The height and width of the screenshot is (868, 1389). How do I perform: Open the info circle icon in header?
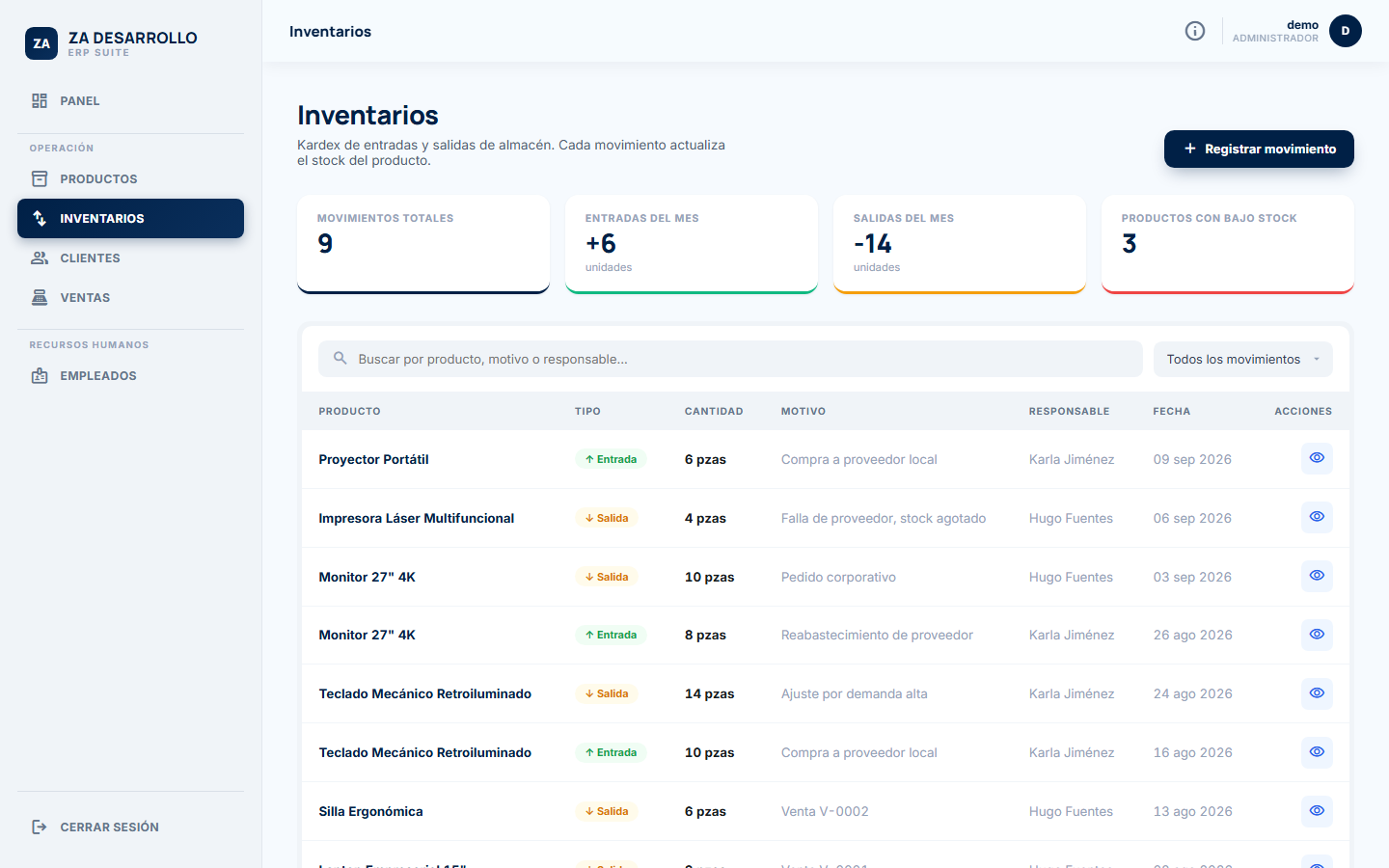click(x=1195, y=31)
